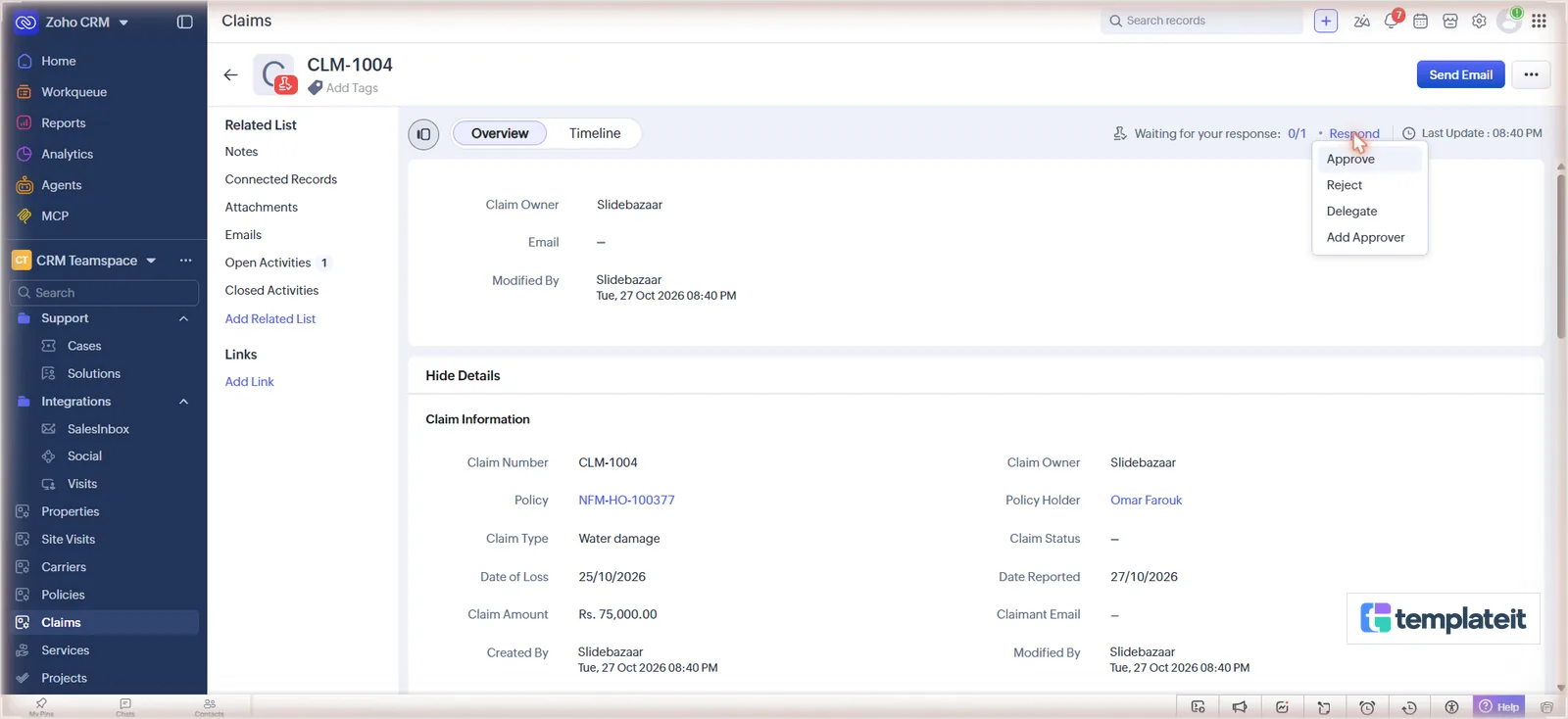Open the quick create plus icon
The width and height of the screenshot is (1568, 719).
click(x=1325, y=21)
